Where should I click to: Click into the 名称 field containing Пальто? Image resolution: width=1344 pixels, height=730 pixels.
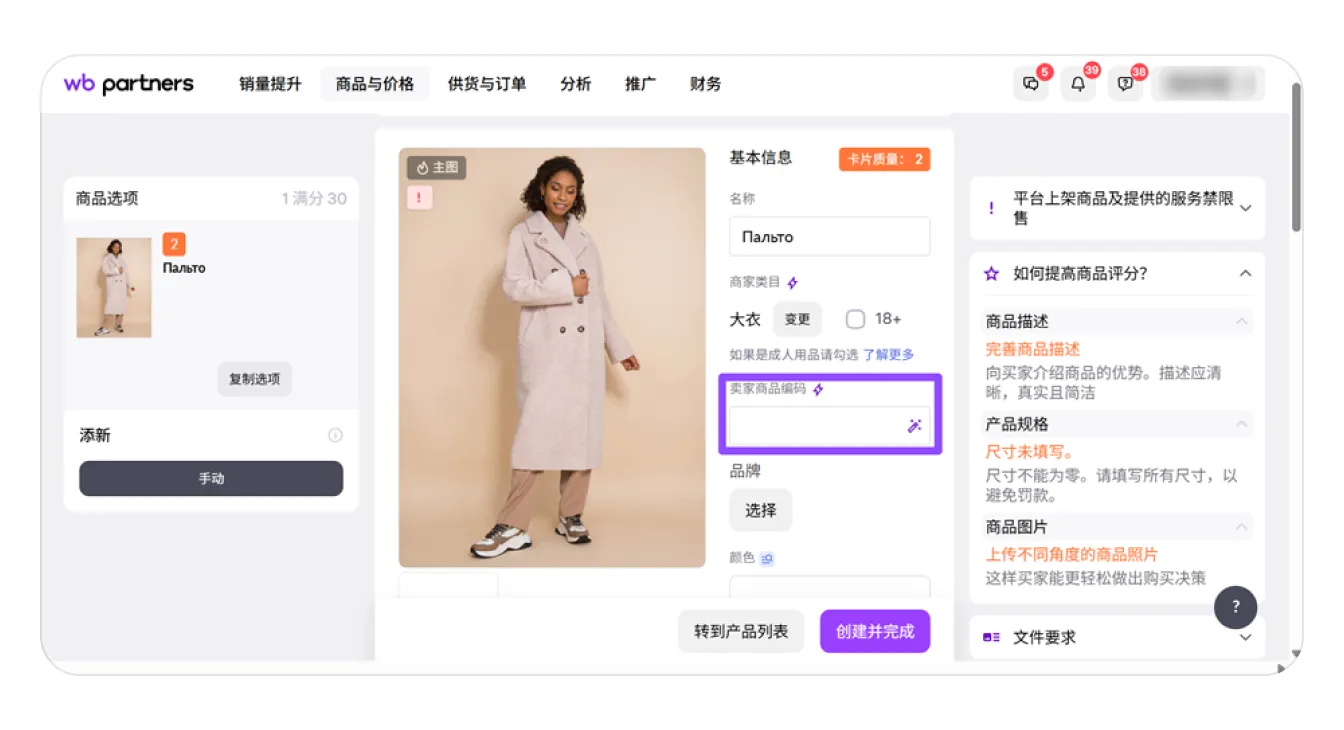coord(829,237)
